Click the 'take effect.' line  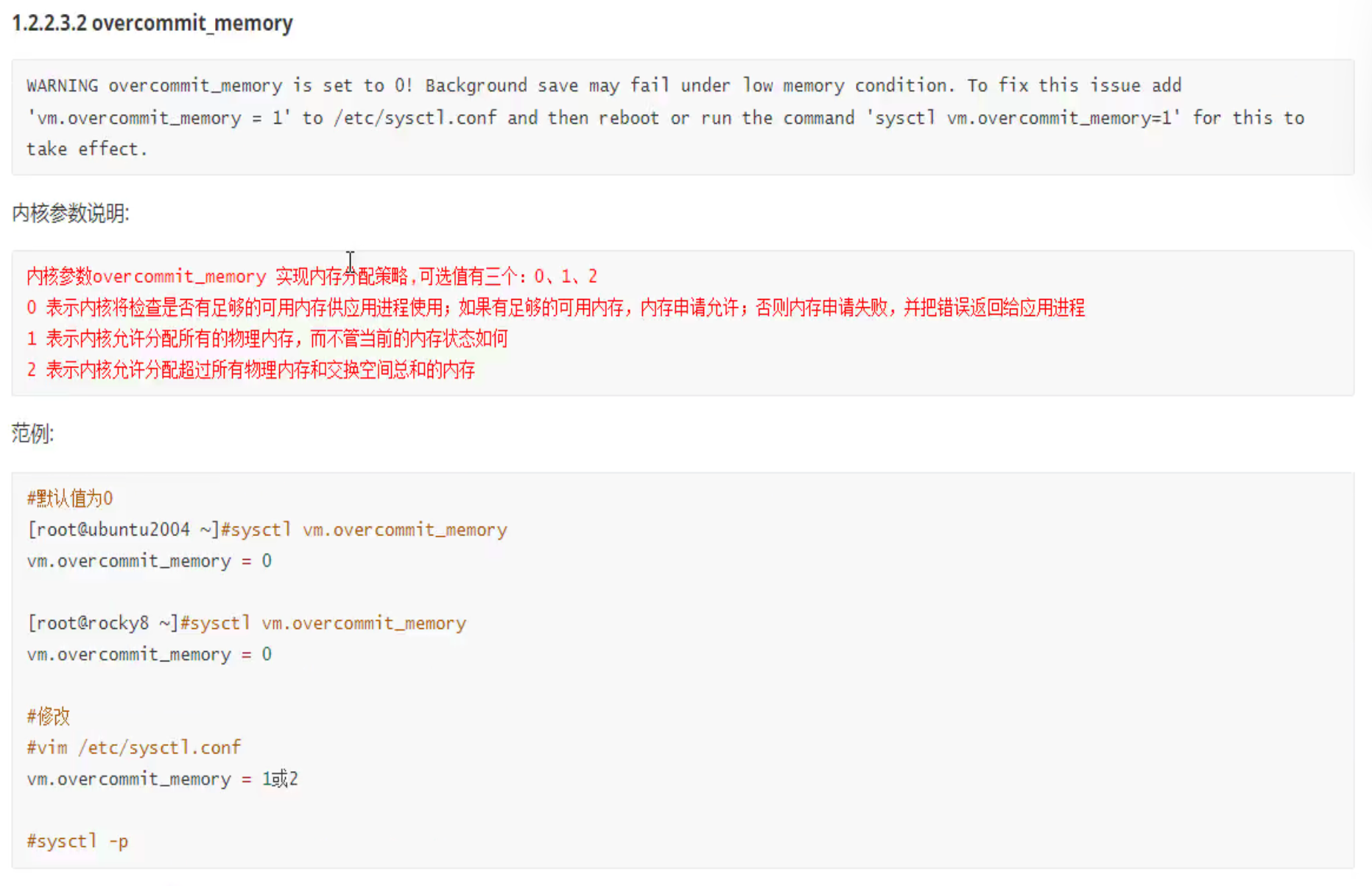pos(87,149)
